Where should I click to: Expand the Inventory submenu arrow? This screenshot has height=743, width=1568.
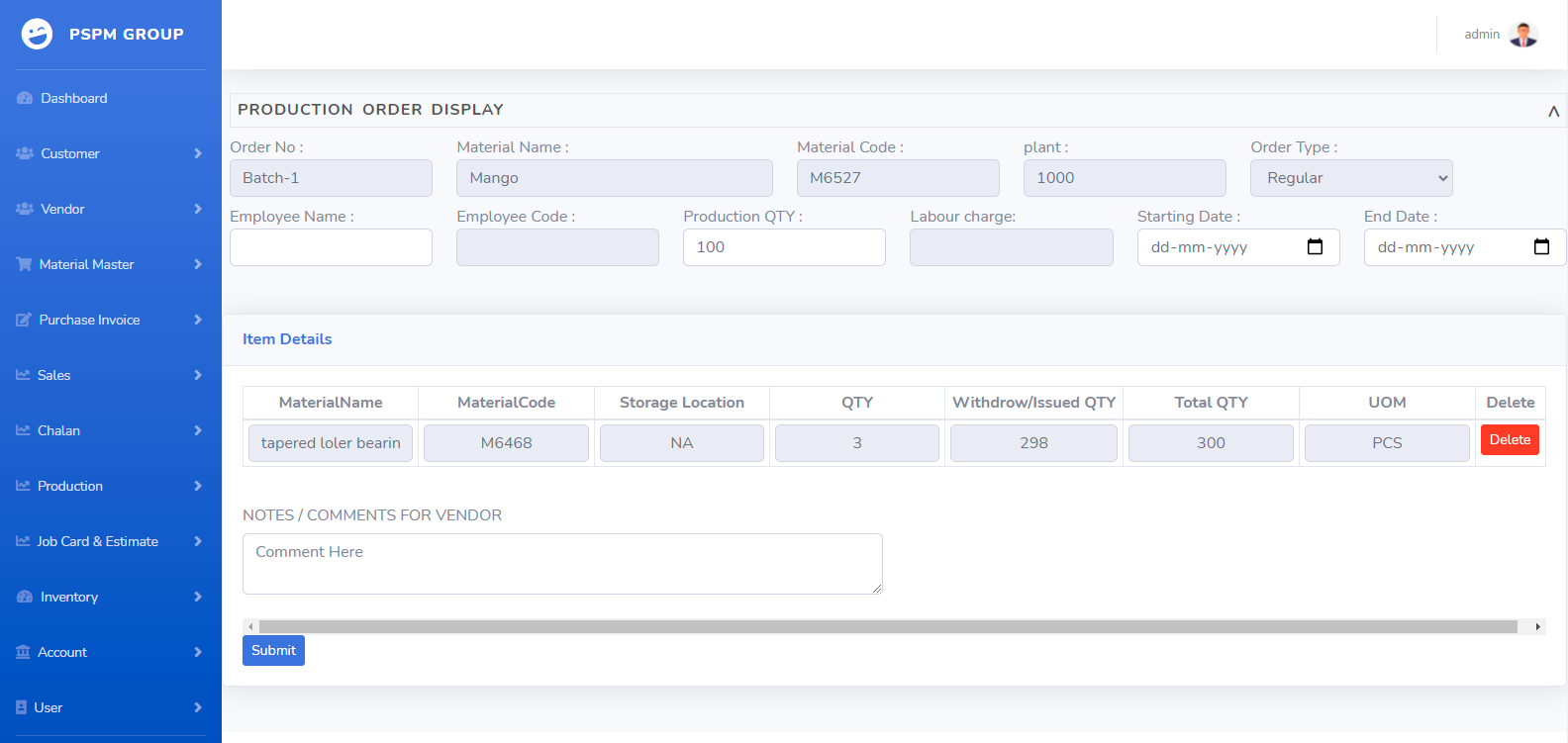click(x=198, y=597)
